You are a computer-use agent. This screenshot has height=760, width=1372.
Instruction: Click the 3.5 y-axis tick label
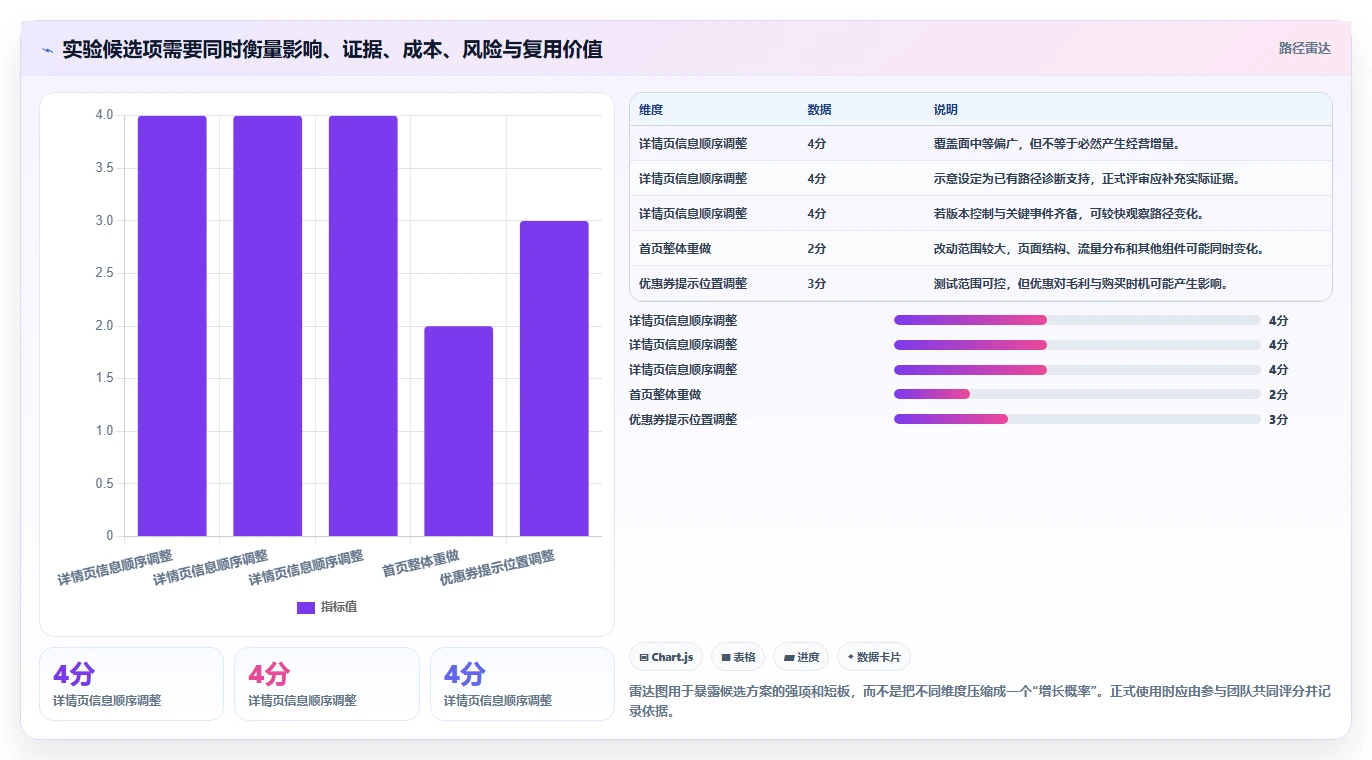click(104, 168)
